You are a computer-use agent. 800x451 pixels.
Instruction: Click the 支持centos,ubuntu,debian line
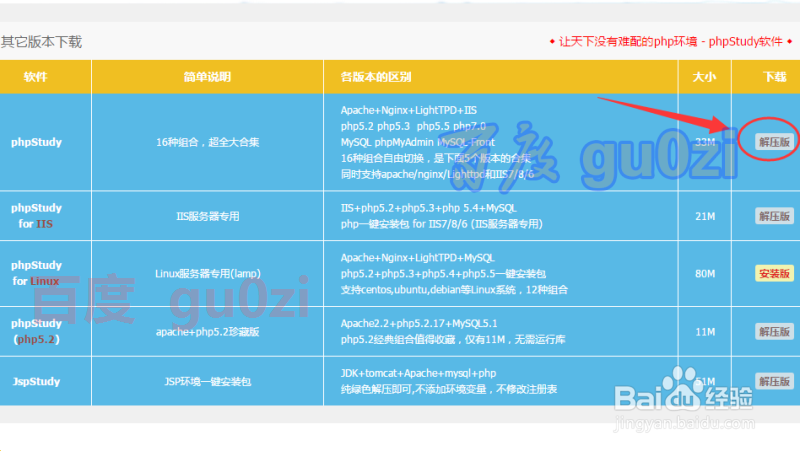click(454, 290)
